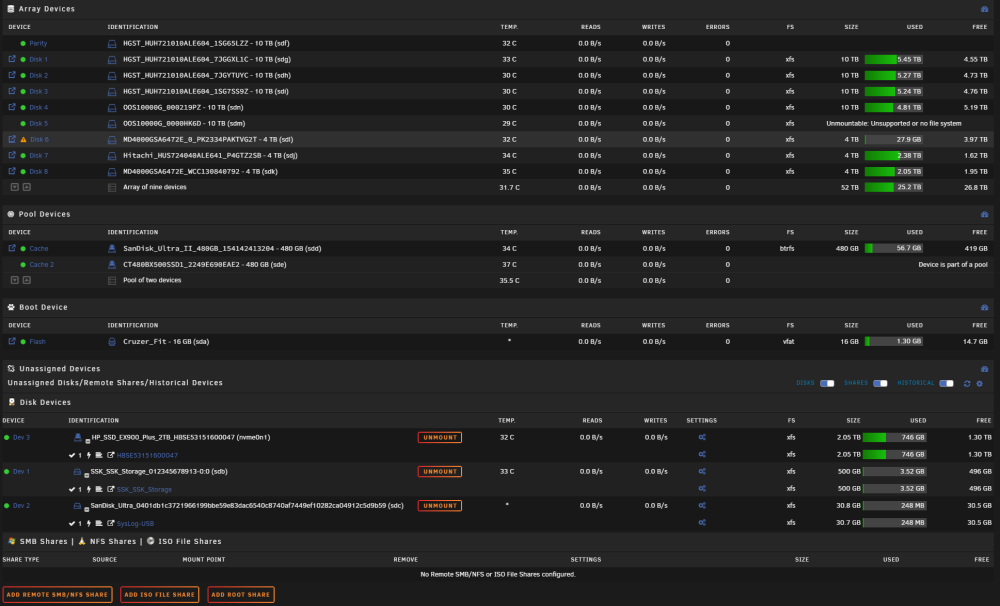This screenshot has height=606, width=1000.
Task: Click the TEMP. column header in Array Devices
Action: click(509, 27)
